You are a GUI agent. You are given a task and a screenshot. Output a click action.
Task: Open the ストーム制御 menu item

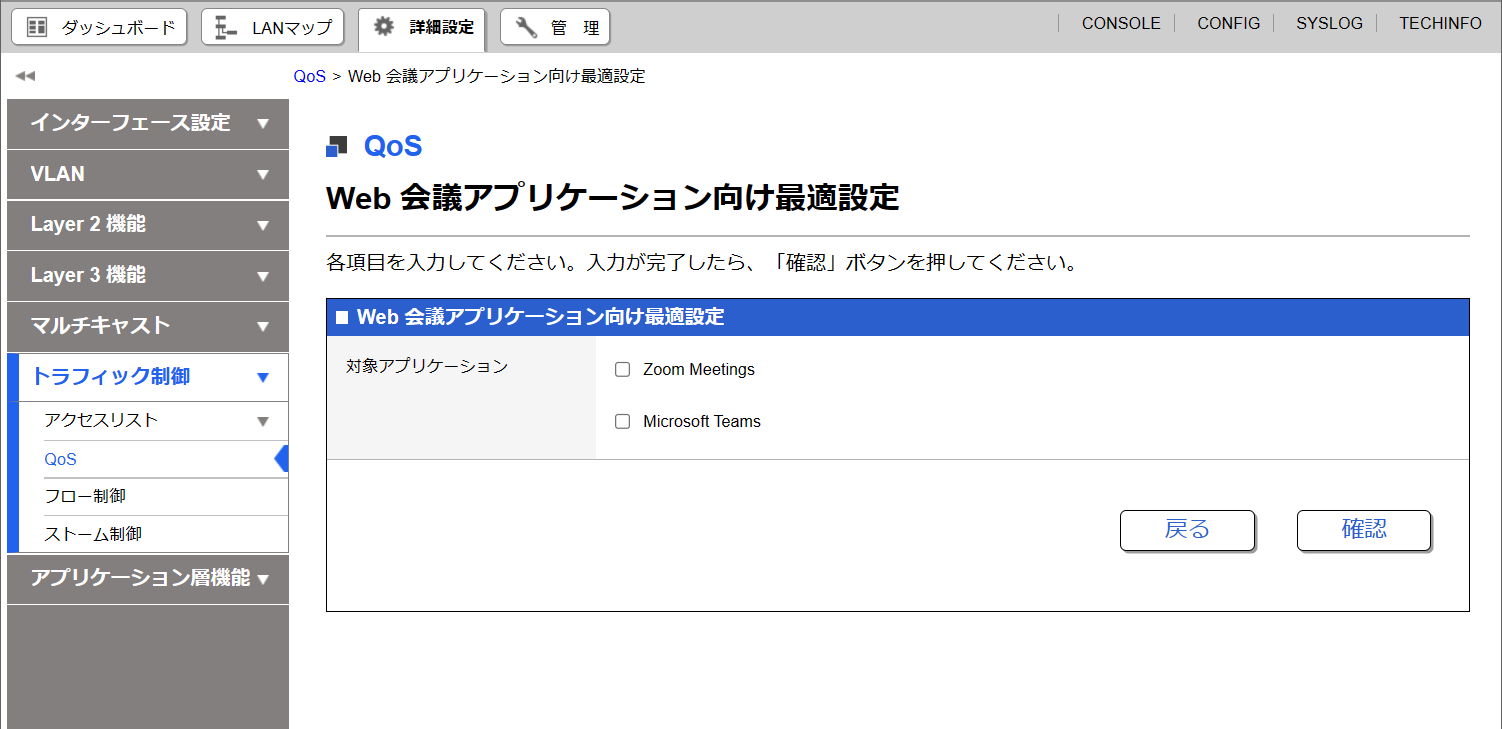pos(93,534)
